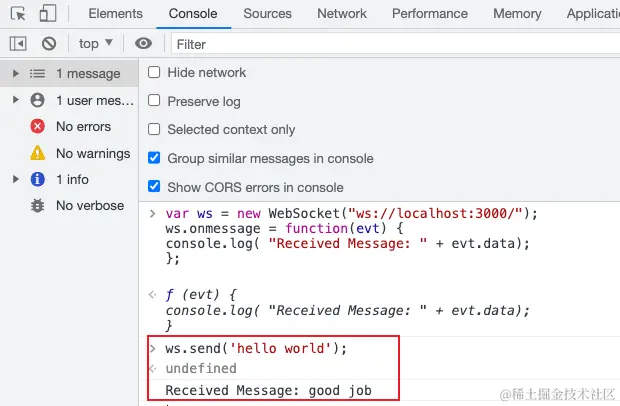
Task: Open the Performance tab
Action: pos(430,13)
